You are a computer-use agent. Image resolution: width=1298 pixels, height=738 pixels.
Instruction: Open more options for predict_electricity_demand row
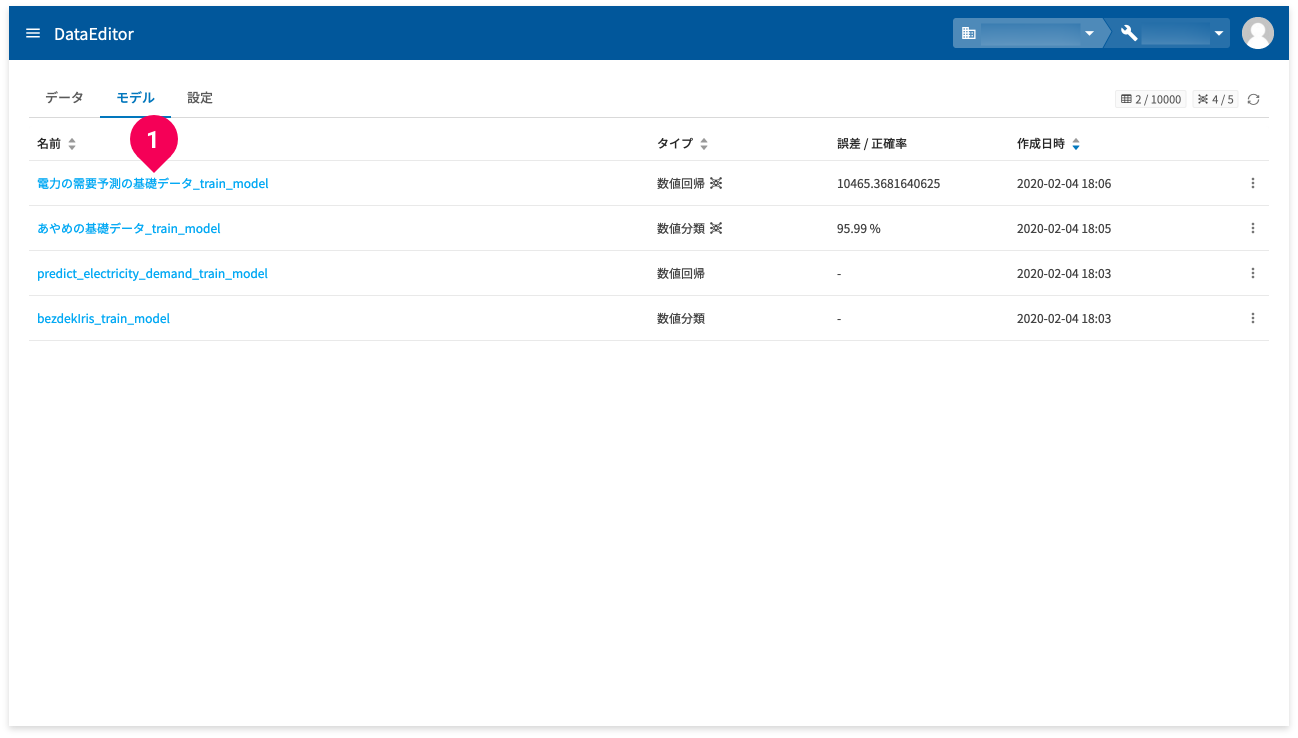click(x=1252, y=274)
